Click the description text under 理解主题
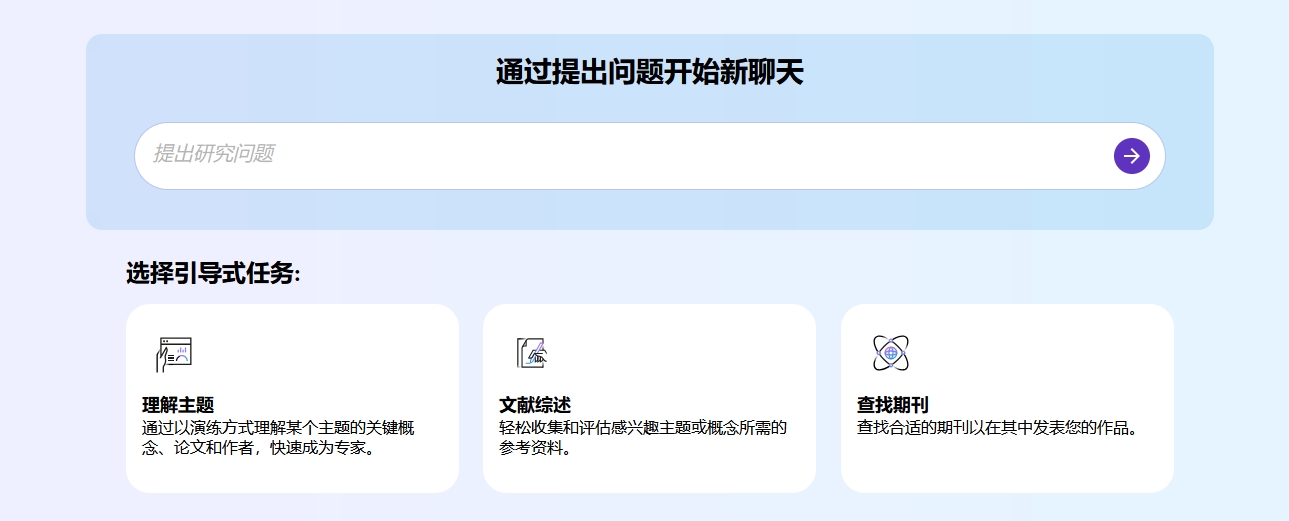1289x521 pixels. click(x=278, y=438)
